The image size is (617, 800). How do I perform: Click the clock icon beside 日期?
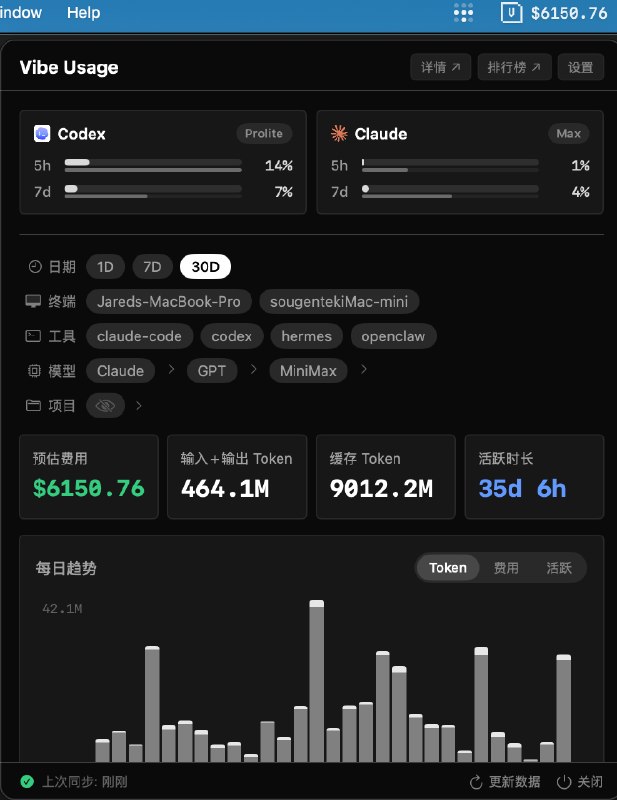[x=35, y=266]
